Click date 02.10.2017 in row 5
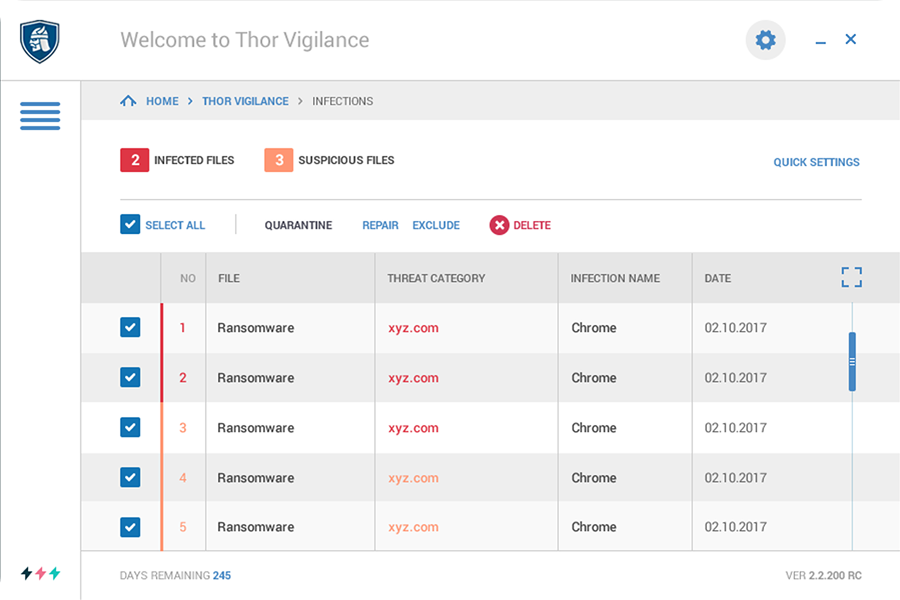Screen dimensions: 900x600 click(x=735, y=527)
